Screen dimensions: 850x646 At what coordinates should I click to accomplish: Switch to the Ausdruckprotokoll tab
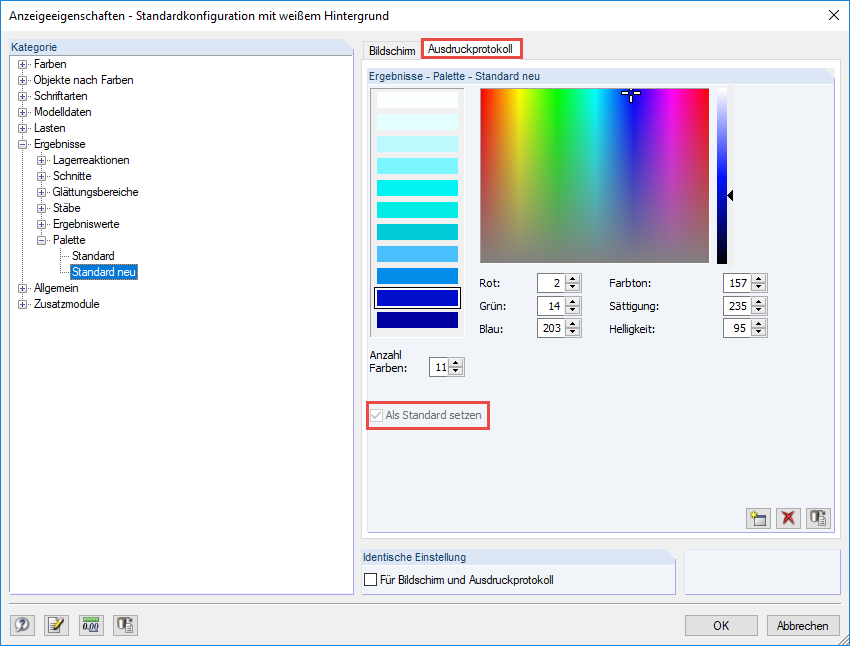point(471,49)
